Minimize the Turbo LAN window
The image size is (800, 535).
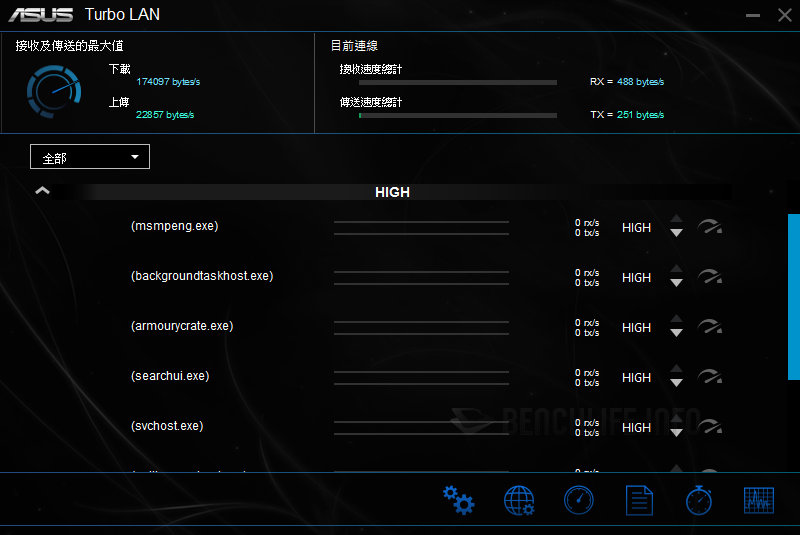coord(753,15)
